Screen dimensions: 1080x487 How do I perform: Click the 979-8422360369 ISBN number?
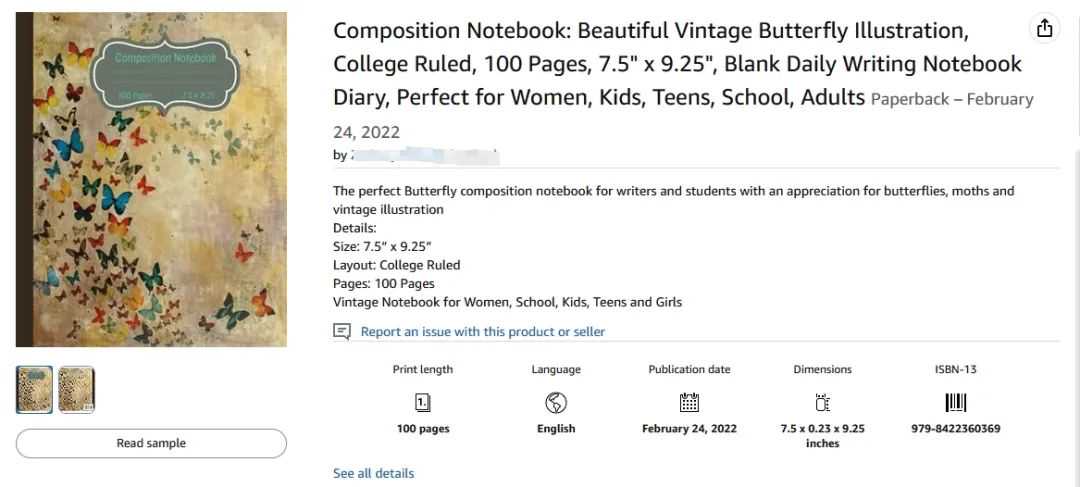tap(955, 429)
